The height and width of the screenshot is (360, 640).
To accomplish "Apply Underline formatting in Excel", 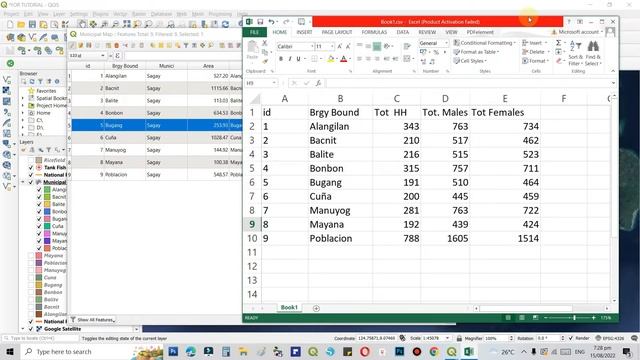I will [x=298, y=59].
